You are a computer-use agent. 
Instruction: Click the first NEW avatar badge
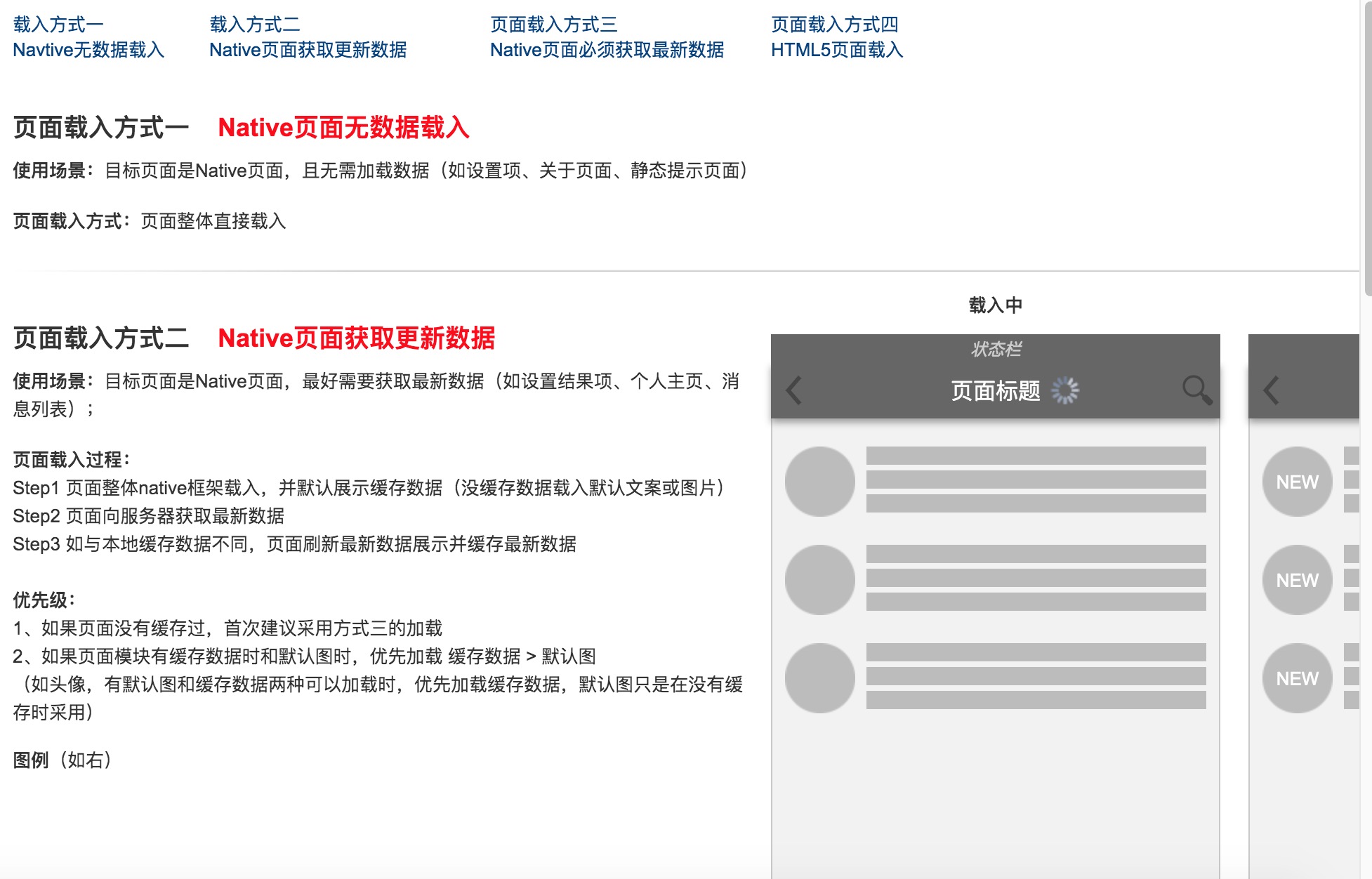click(x=1297, y=482)
